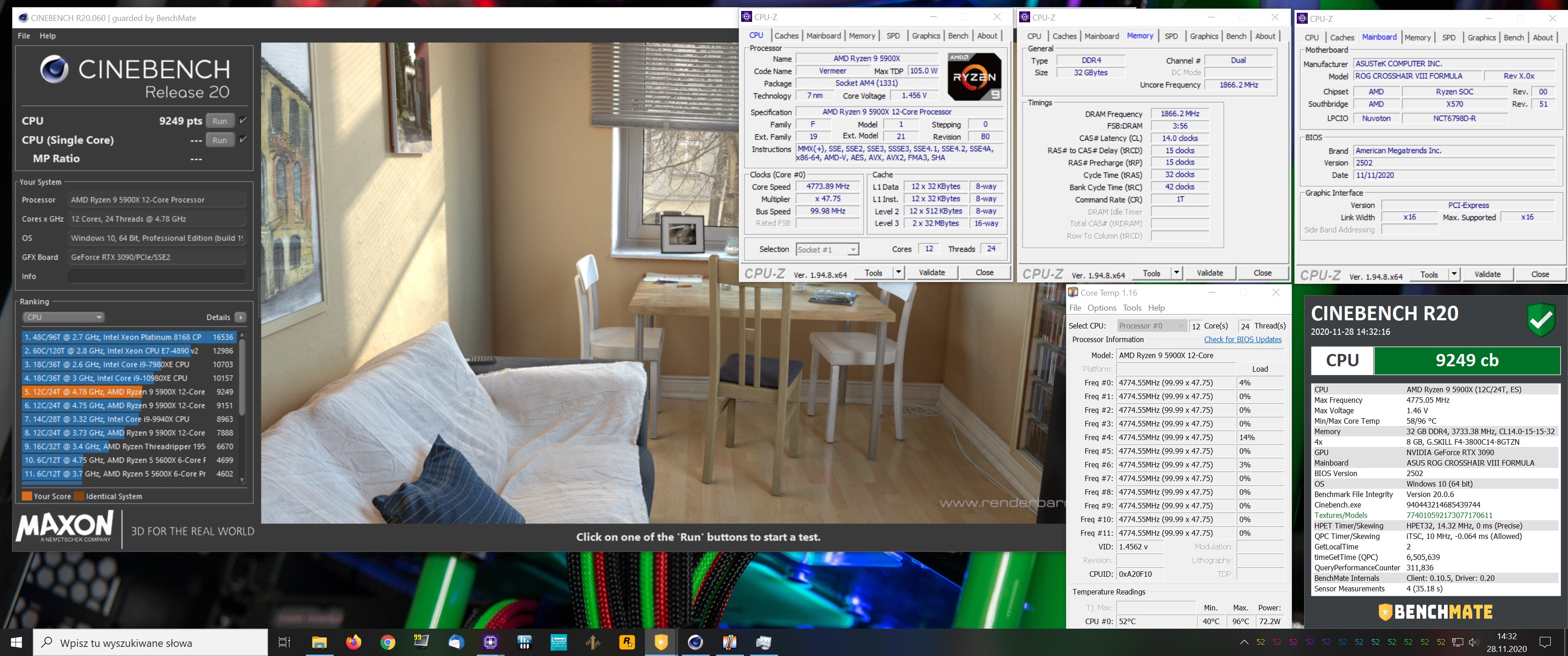Switch to Caches tab in first CPU-Z window

pos(786,36)
